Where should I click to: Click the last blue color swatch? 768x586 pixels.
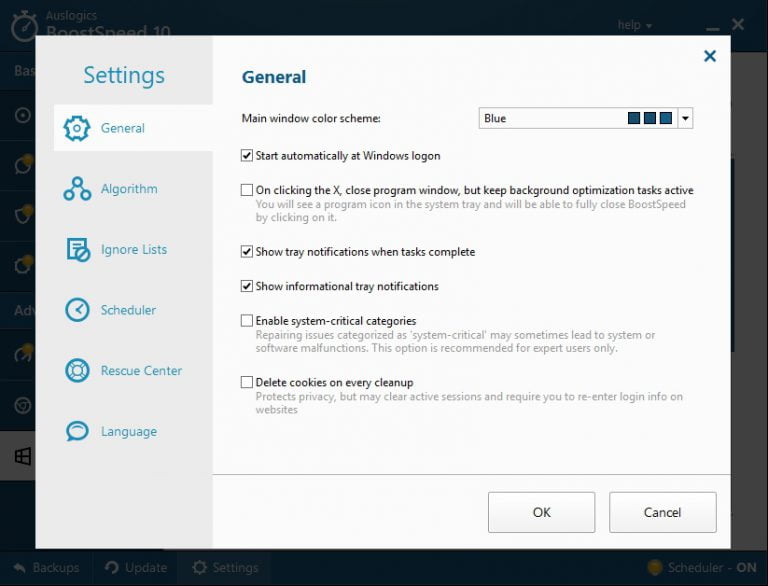(666, 118)
